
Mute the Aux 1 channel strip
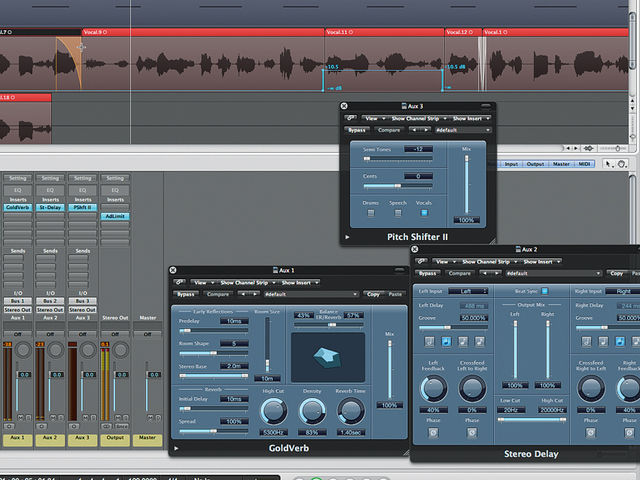(20, 418)
